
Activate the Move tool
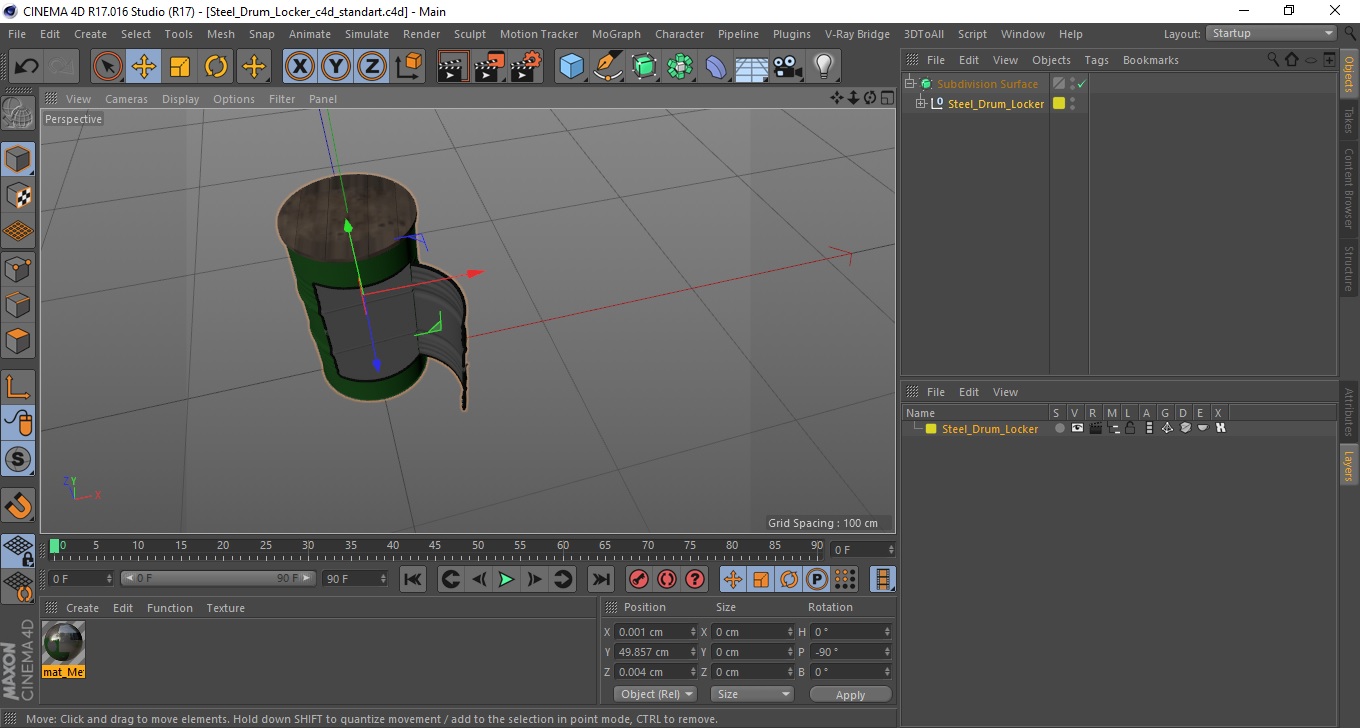pyautogui.click(x=144, y=67)
